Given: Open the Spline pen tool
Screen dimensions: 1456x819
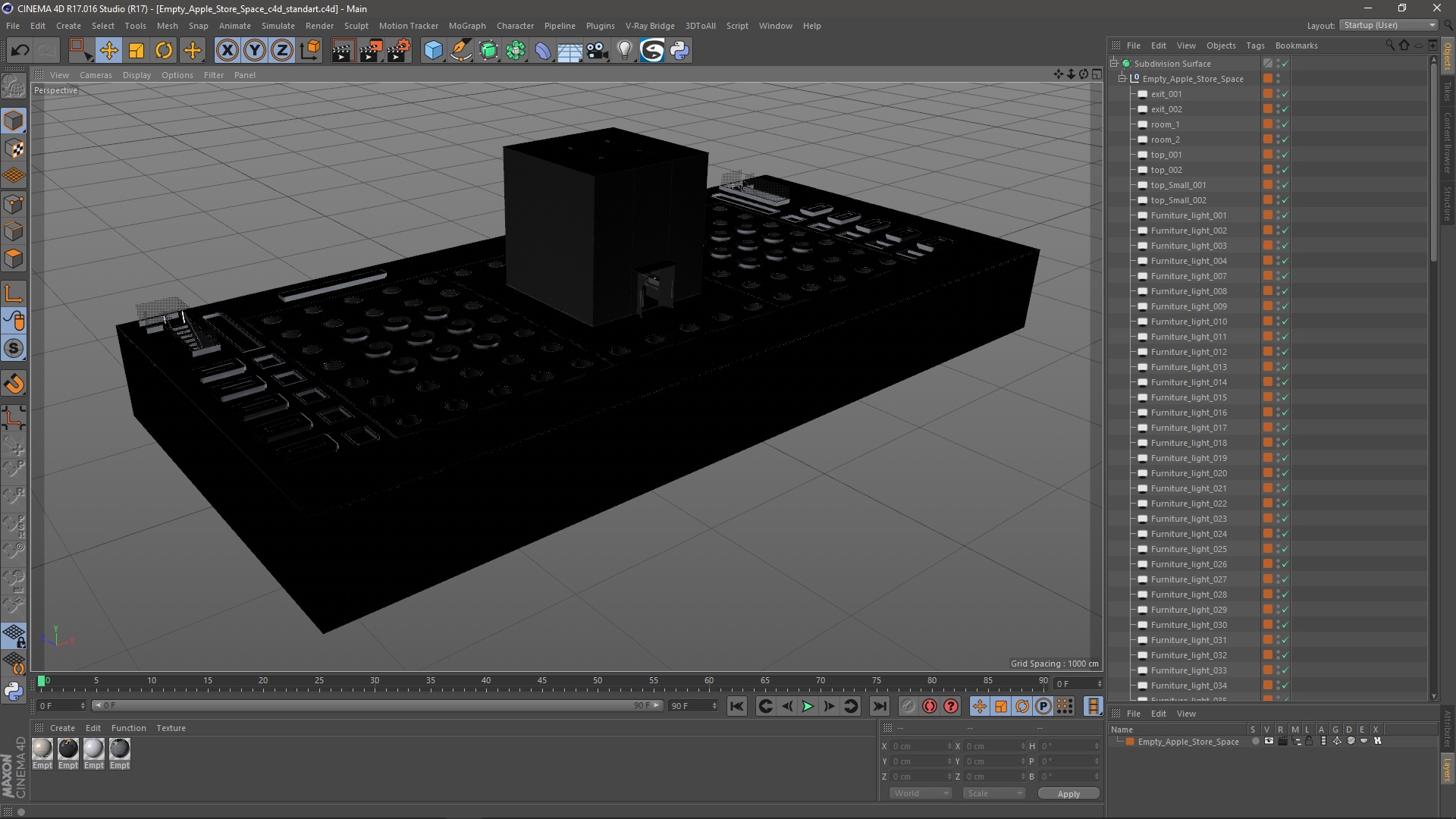Looking at the screenshot, I should tap(461, 51).
